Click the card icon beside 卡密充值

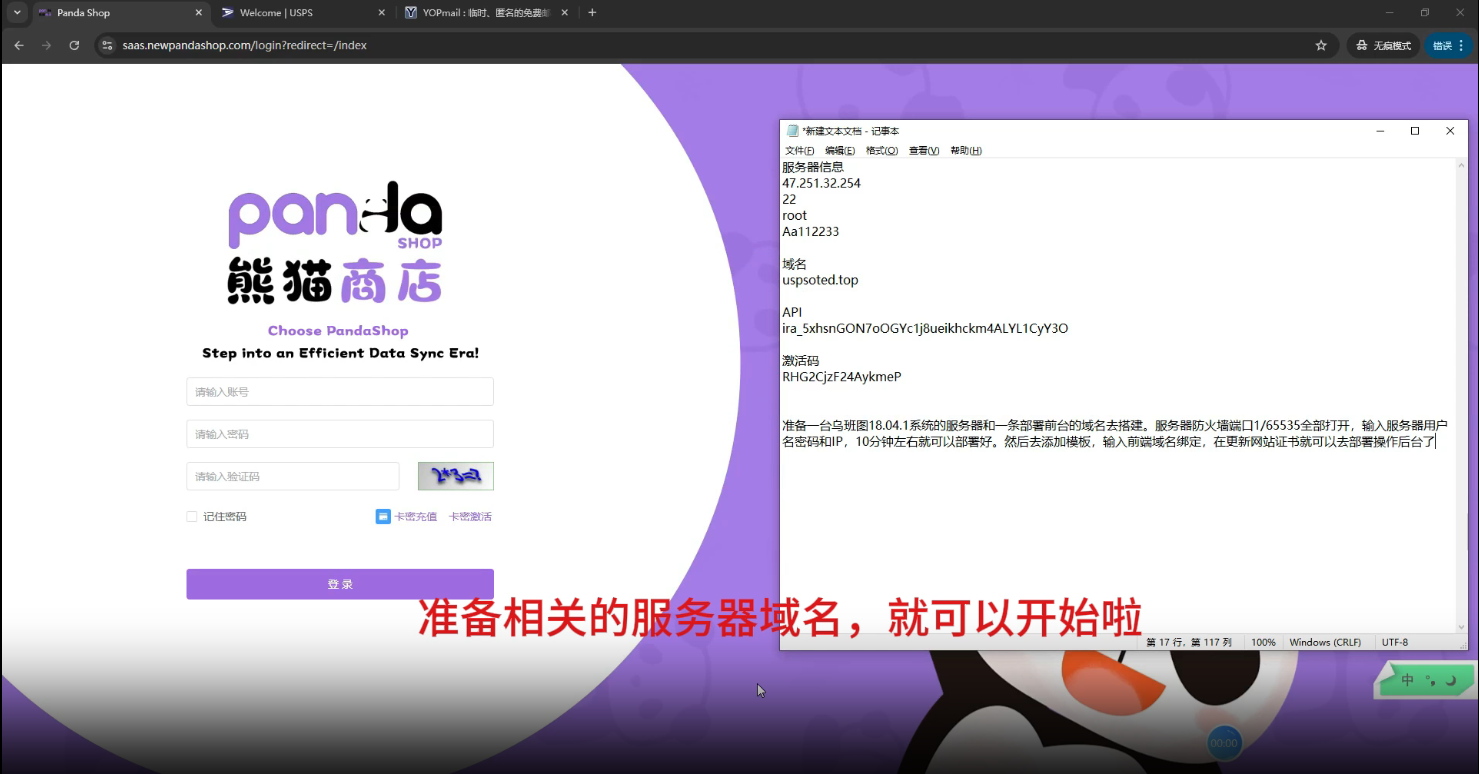click(x=383, y=517)
